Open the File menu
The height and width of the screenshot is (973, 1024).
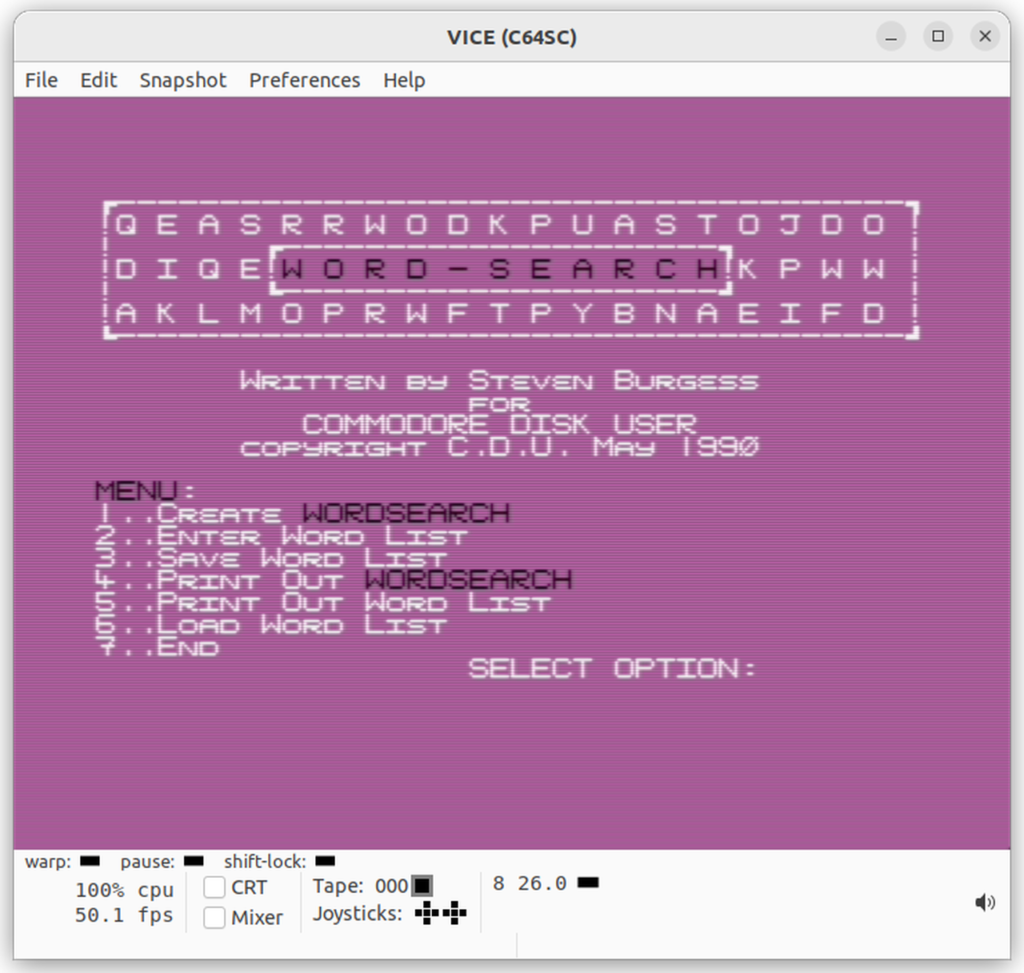(x=40, y=80)
